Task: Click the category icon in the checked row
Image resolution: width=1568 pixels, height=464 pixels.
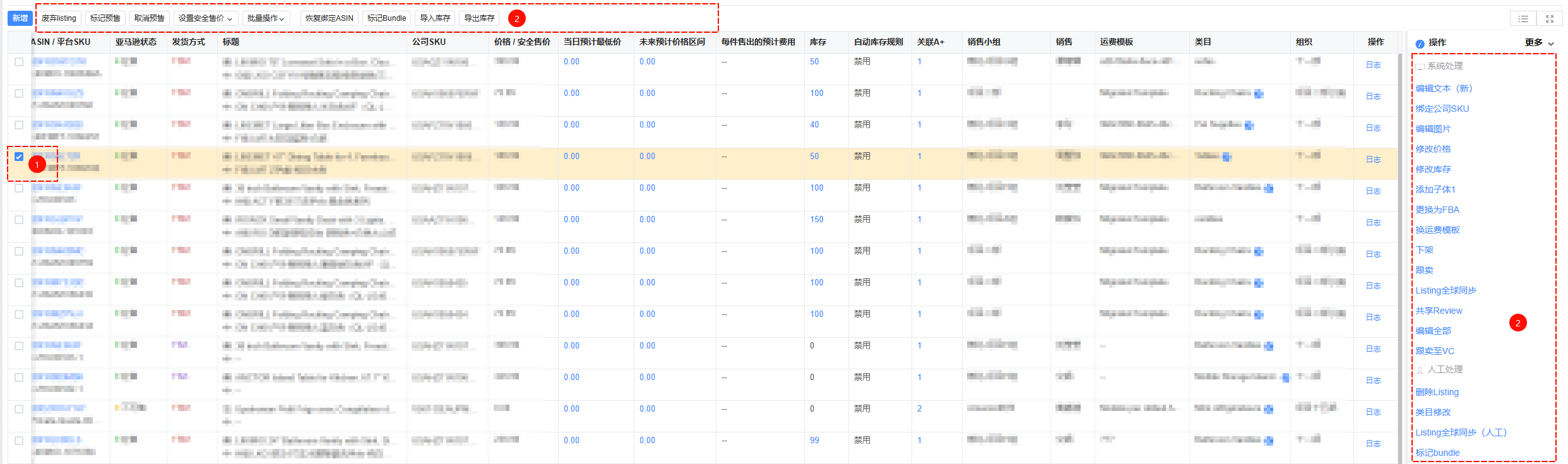Action: pyautogui.click(x=1226, y=157)
